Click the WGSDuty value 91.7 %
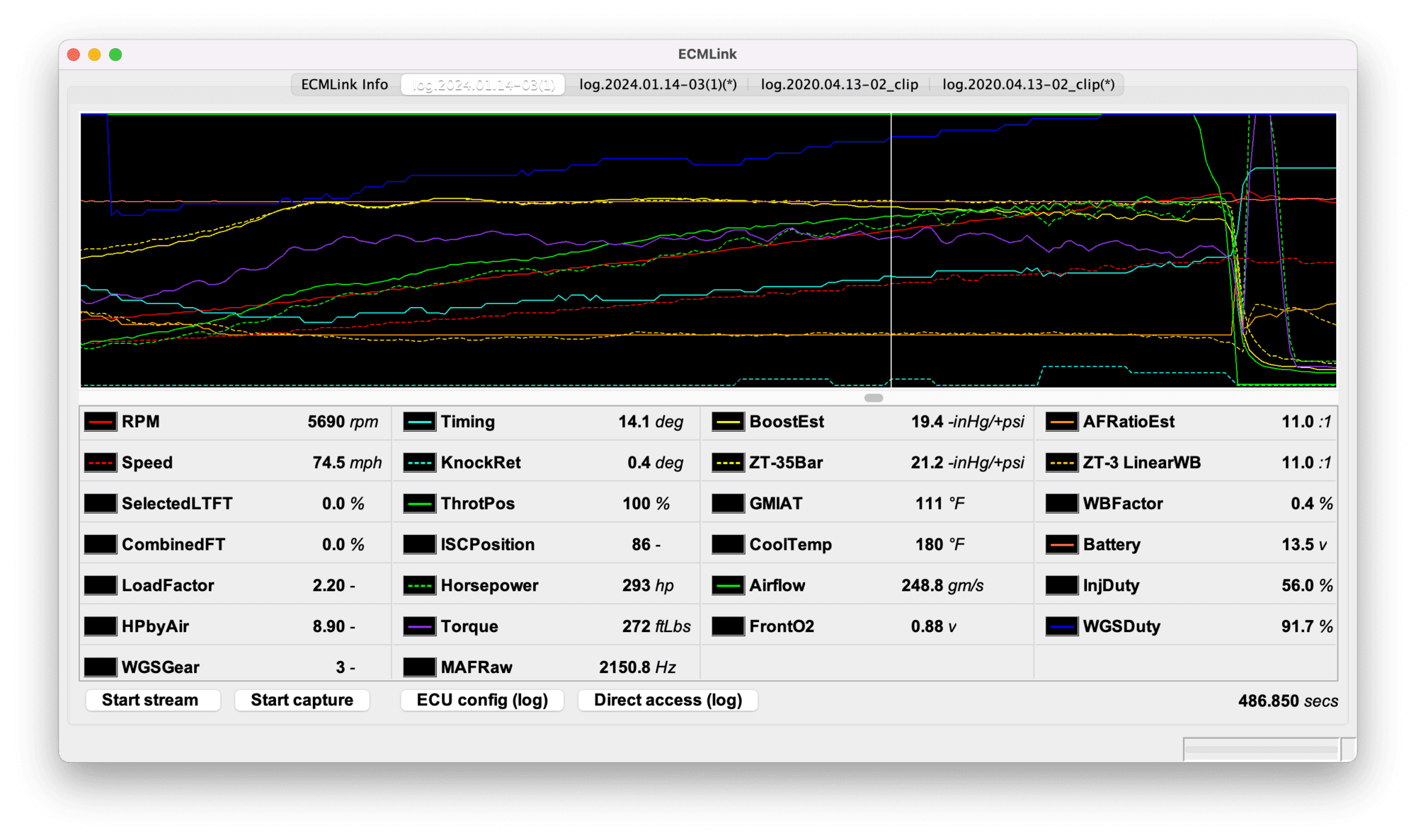The width and height of the screenshot is (1416, 840). pyautogui.click(x=1307, y=627)
